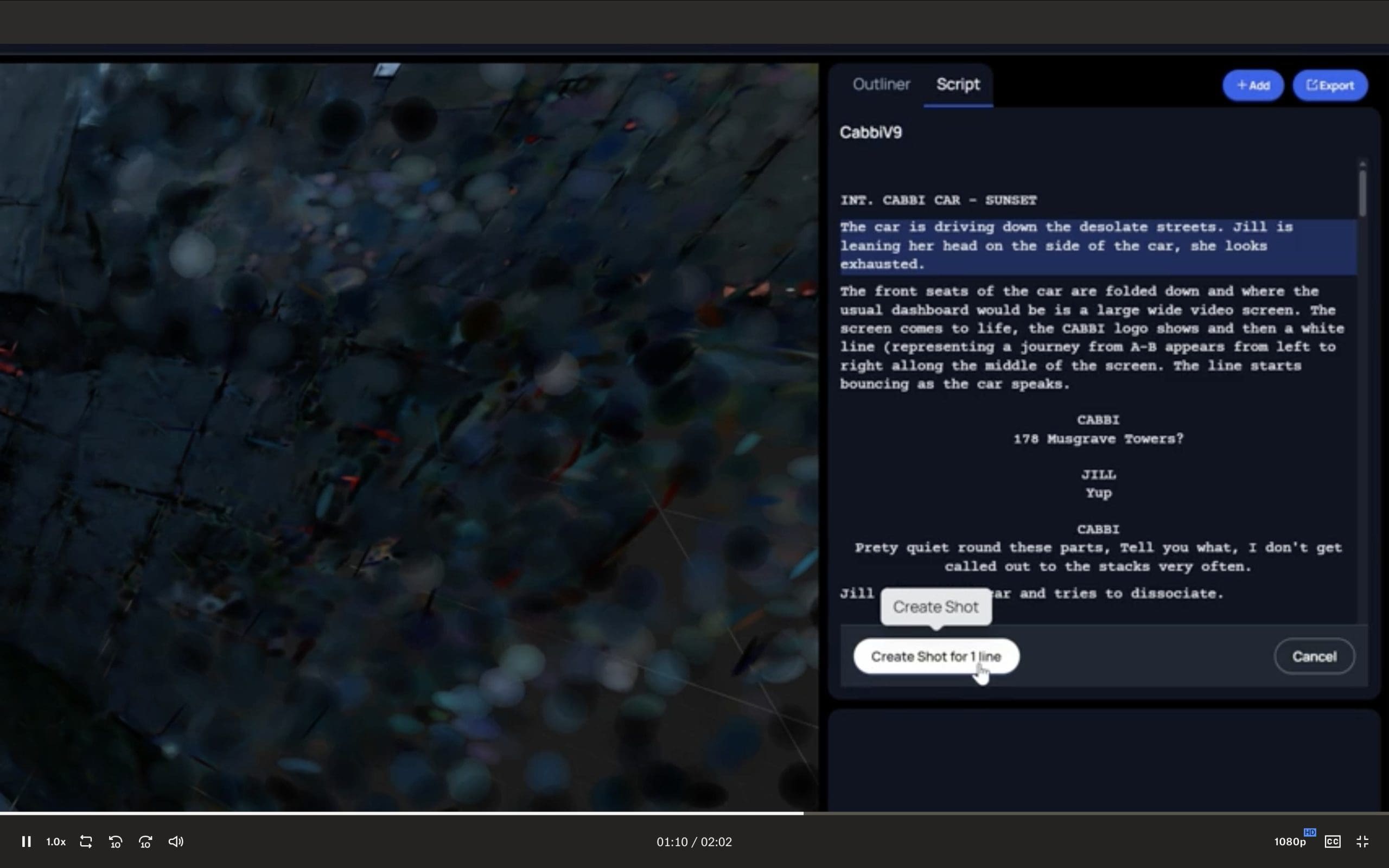Image resolution: width=1389 pixels, height=868 pixels.
Task: Rewind the video 10 seconds
Action: [x=116, y=841]
